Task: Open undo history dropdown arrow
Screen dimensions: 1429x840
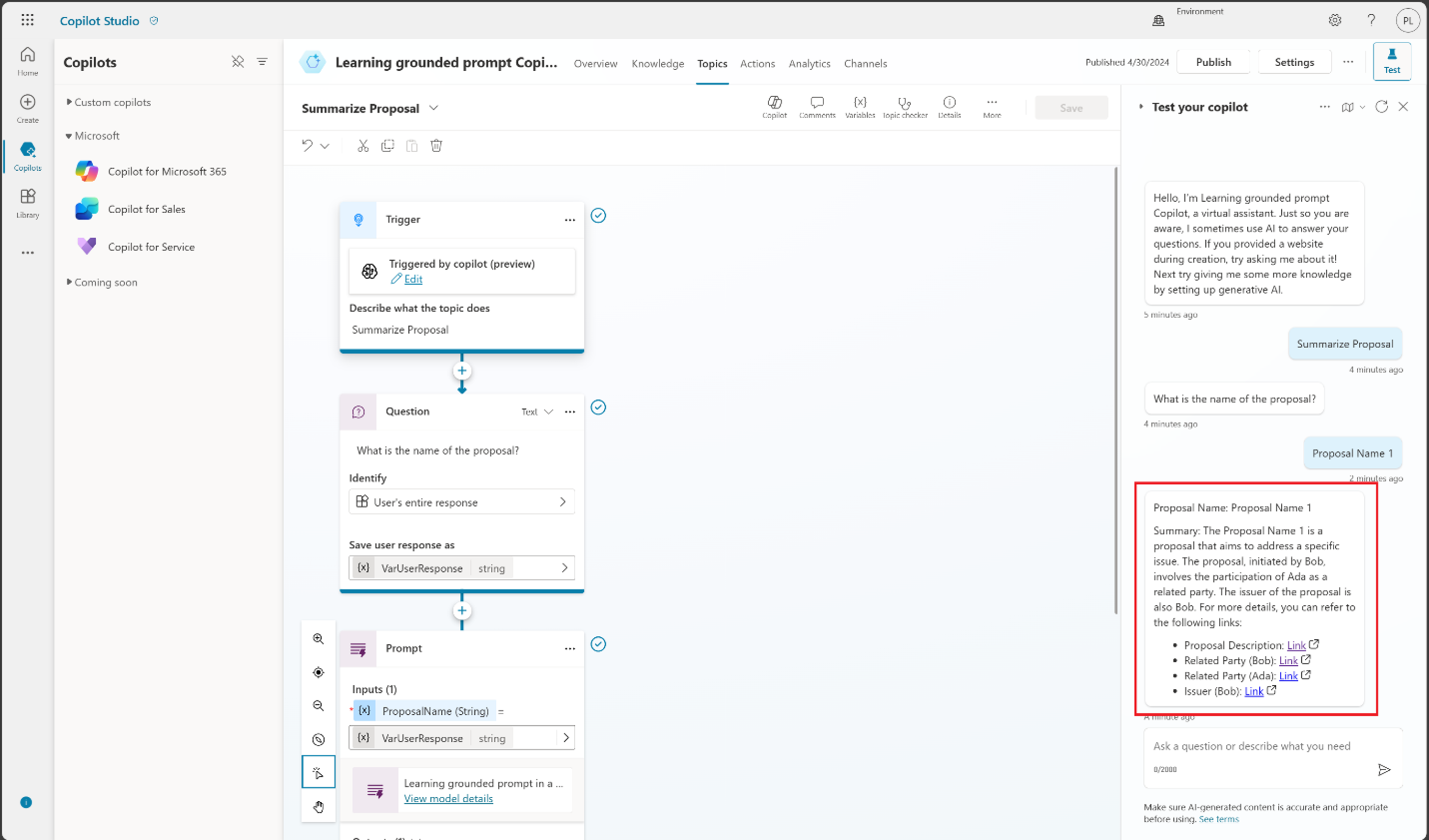Action: pyautogui.click(x=325, y=146)
